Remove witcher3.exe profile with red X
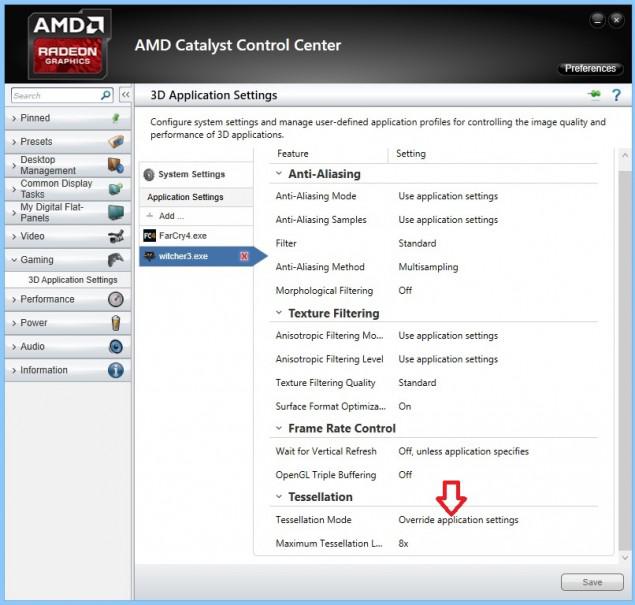635x605 pixels. 244,257
